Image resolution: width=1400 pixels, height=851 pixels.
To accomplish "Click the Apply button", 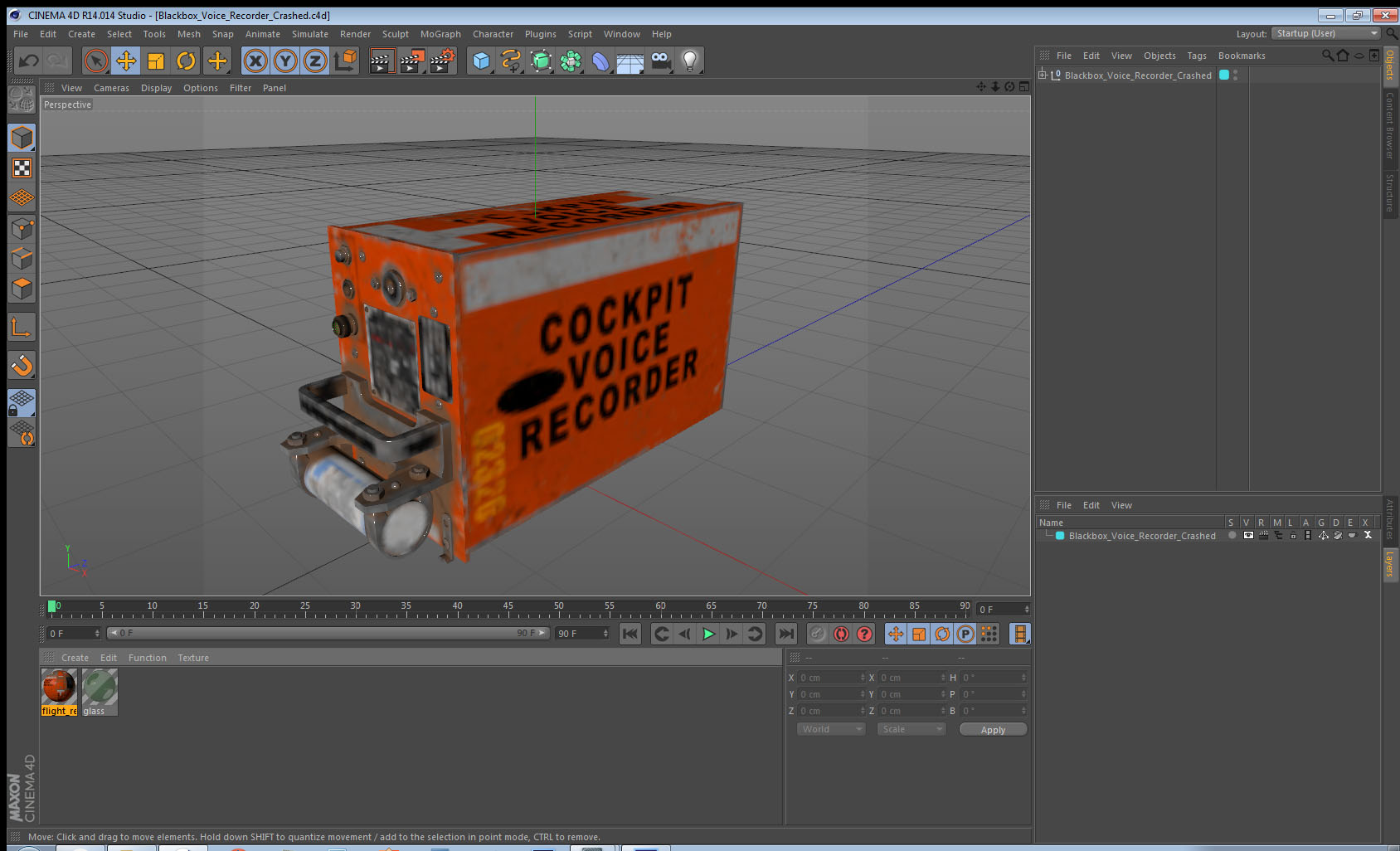I will point(993,729).
